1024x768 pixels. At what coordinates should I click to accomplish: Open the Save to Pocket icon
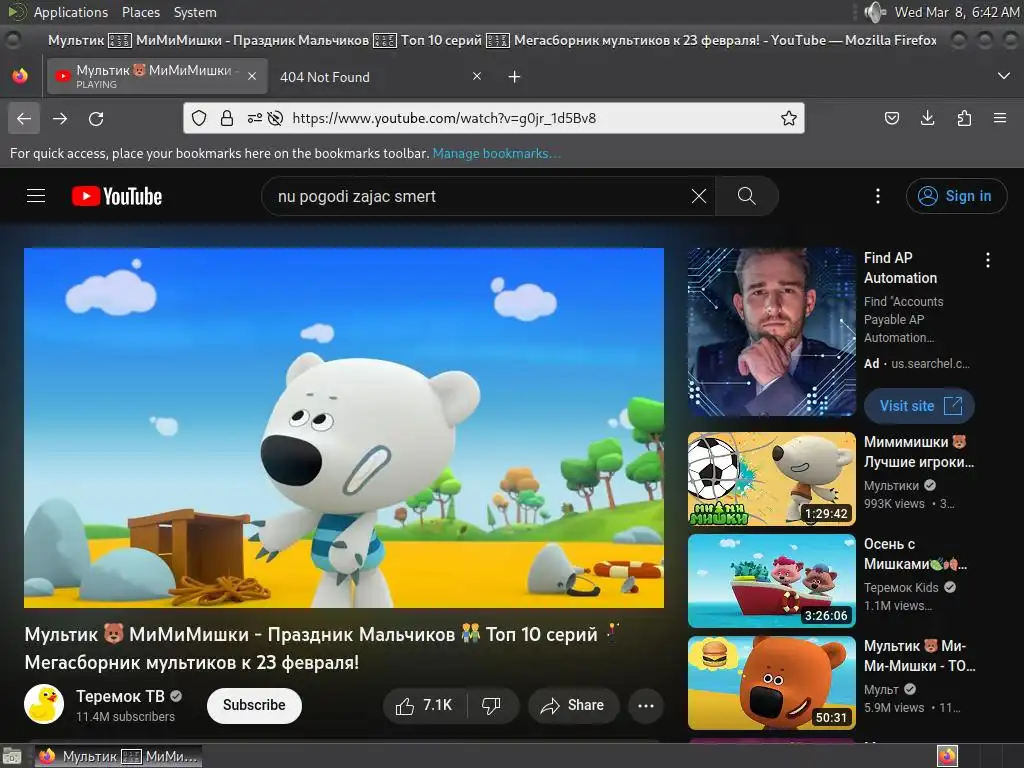891,118
